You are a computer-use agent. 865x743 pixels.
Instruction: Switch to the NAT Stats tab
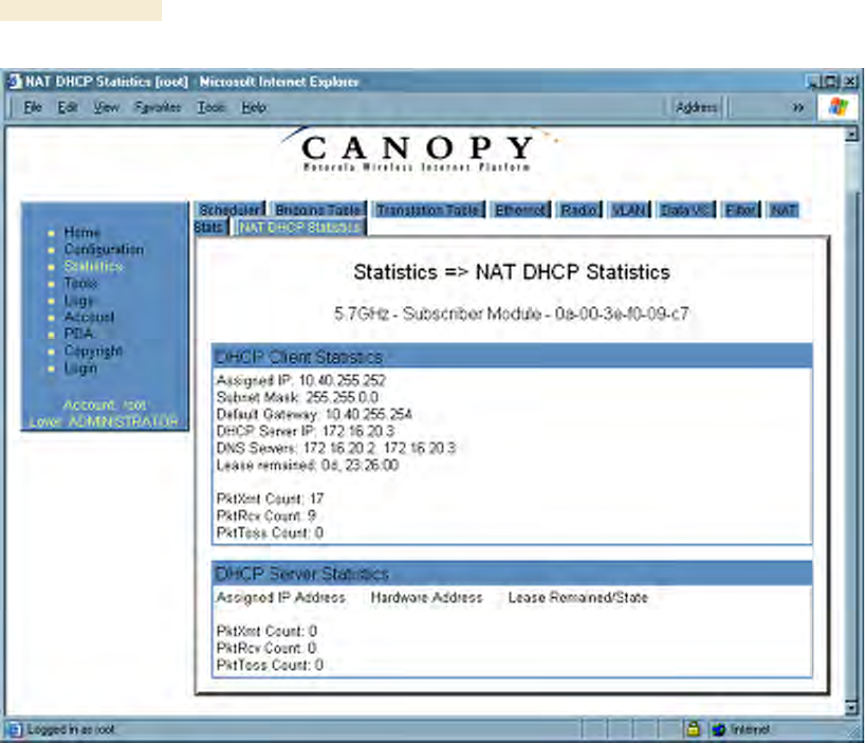click(x=783, y=210)
